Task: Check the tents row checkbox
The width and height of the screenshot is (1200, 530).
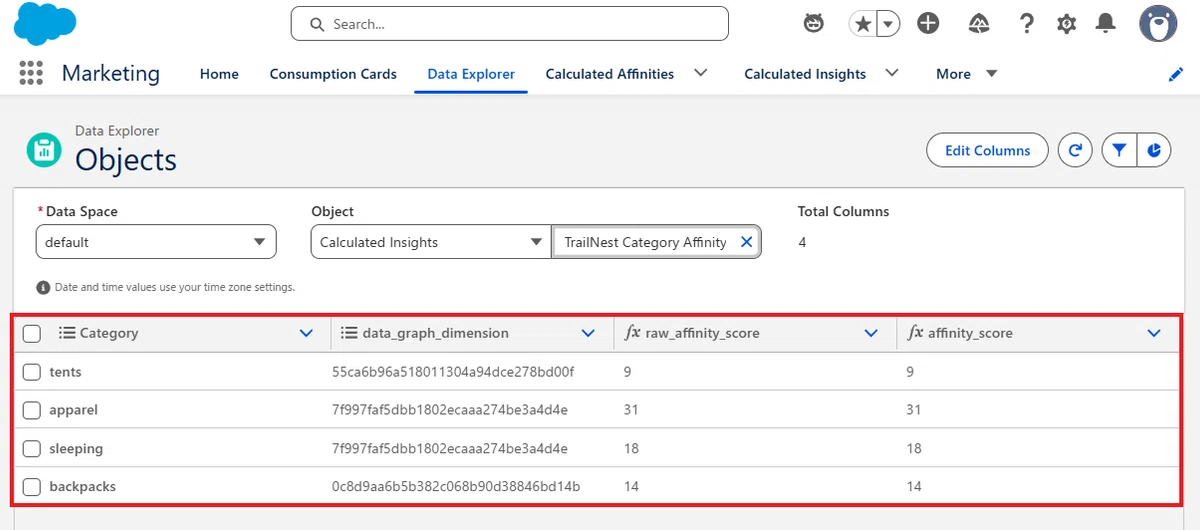Action: pyautogui.click(x=31, y=372)
